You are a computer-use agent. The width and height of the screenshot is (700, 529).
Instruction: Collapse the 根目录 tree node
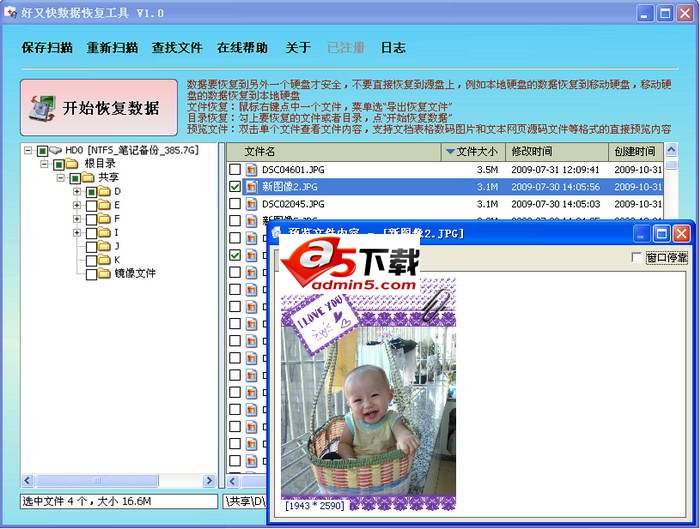click(x=44, y=164)
